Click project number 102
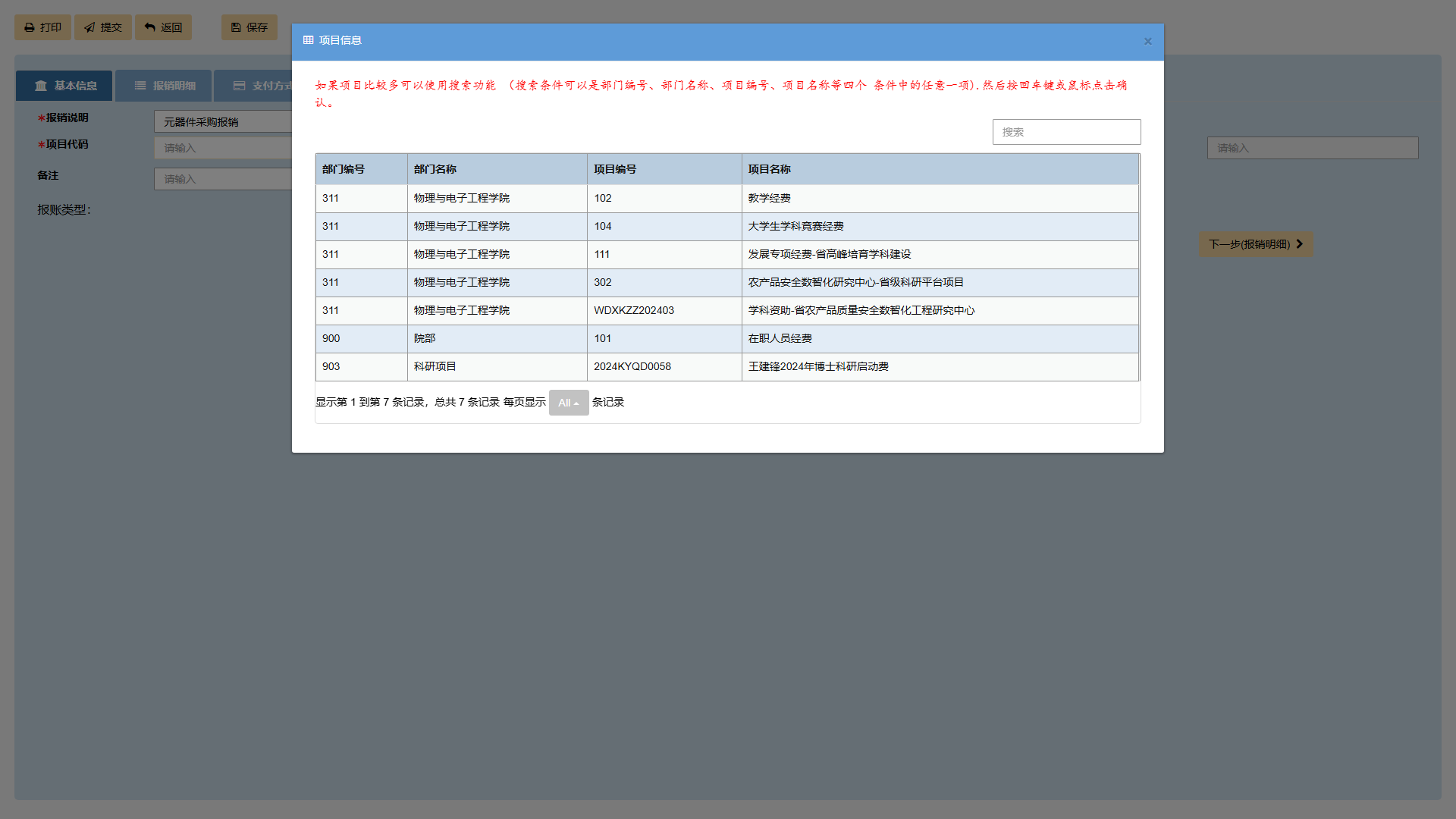The image size is (1456, 819). (603, 198)
